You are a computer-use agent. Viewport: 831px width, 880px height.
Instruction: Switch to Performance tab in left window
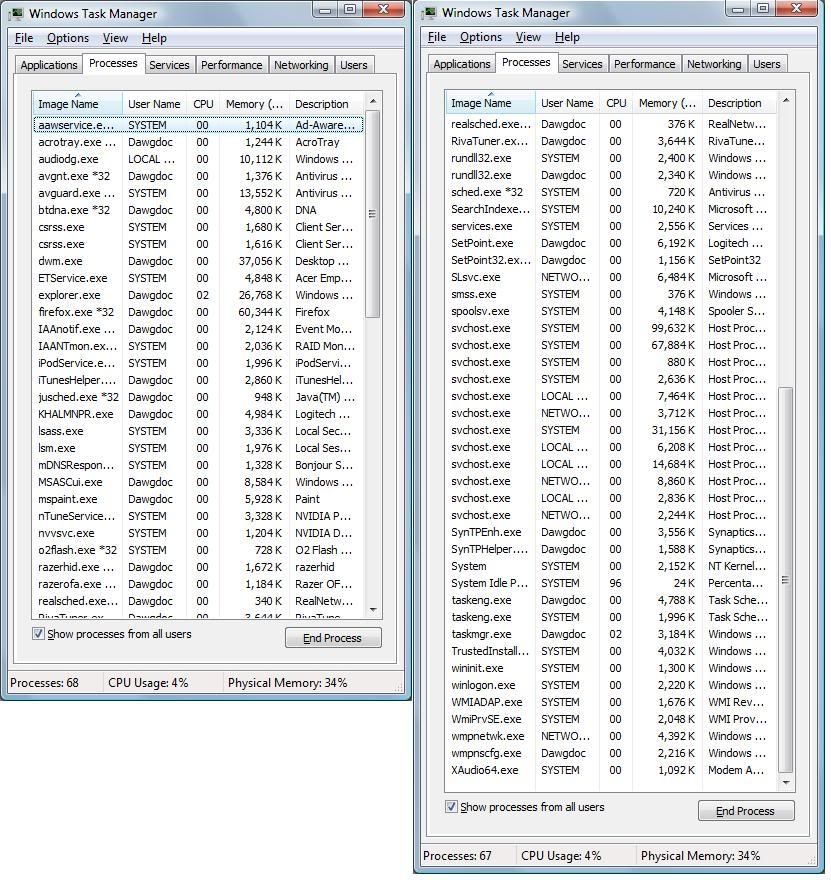click(x=231, y=65)
